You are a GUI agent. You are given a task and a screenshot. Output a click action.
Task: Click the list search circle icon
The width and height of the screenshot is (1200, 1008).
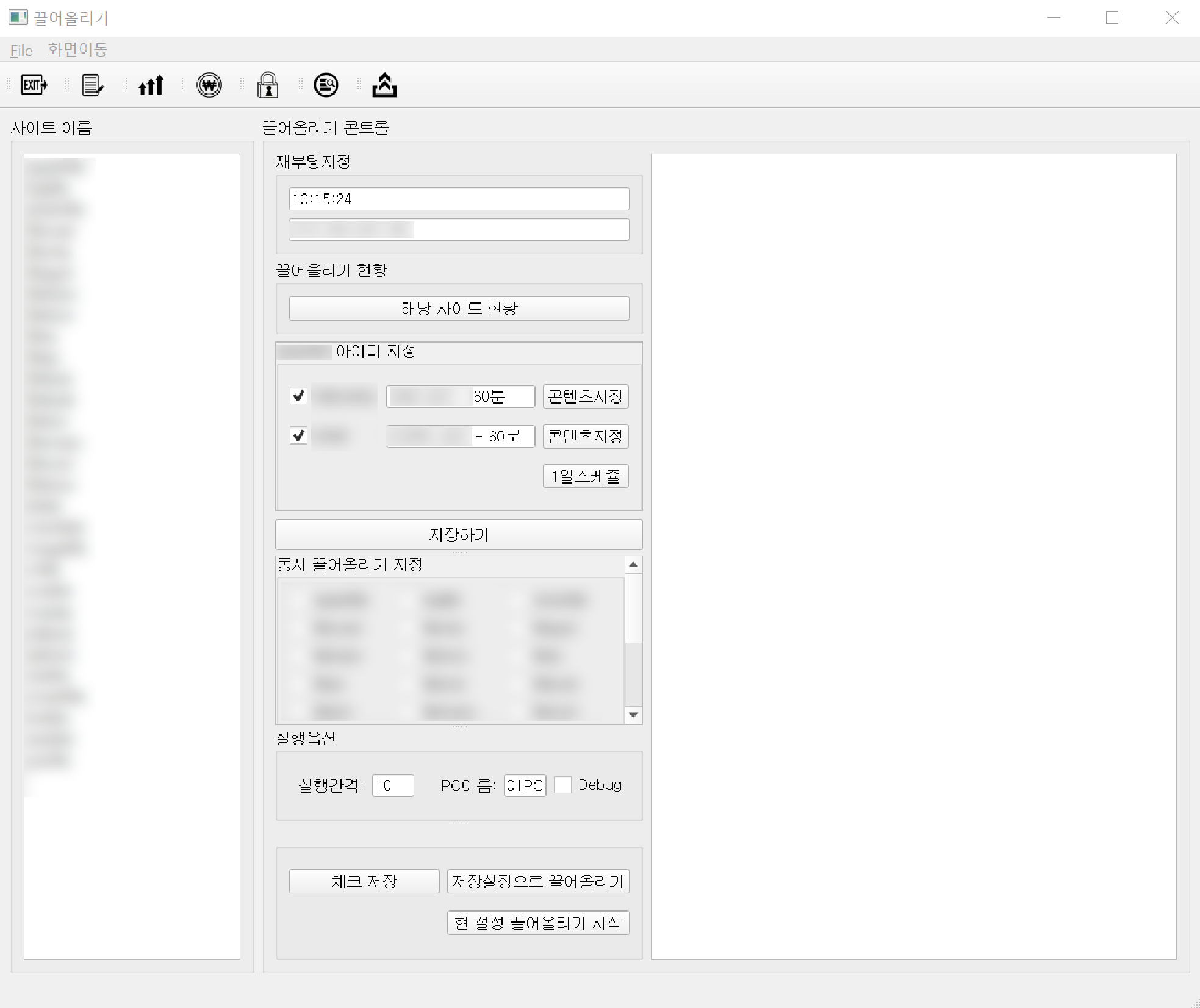click(x=326, y=85)
